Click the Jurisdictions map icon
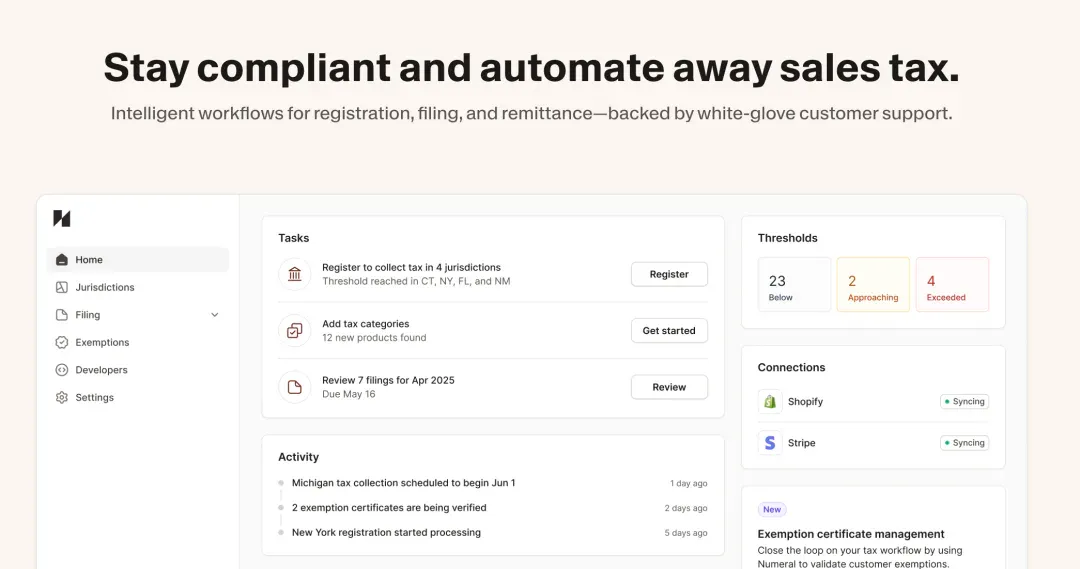1080x569 pixels. tap(61, 287)
